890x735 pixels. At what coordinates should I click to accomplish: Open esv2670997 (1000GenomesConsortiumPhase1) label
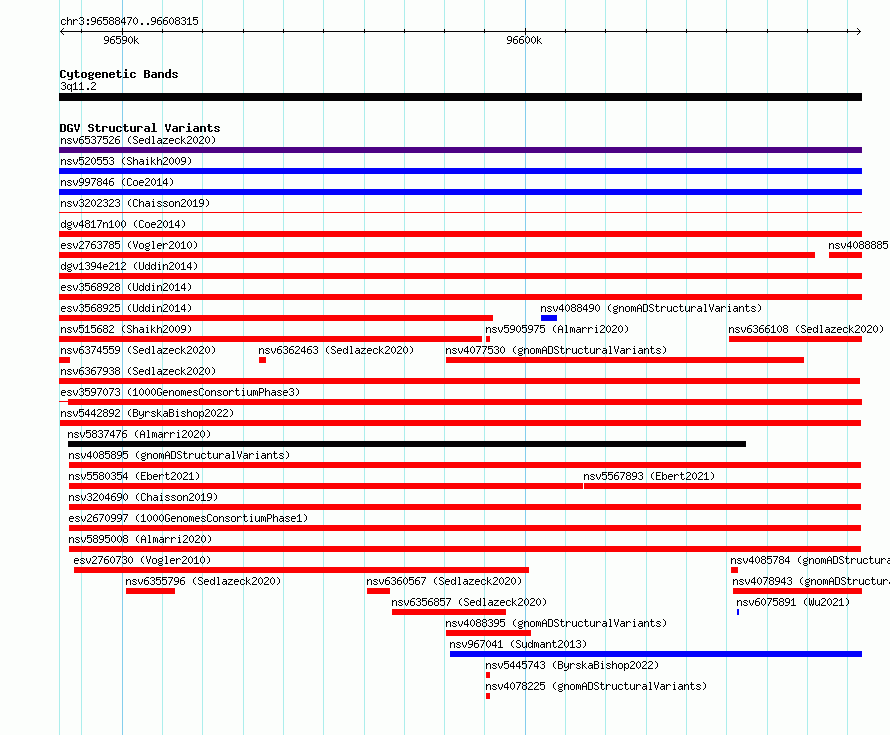188,518
